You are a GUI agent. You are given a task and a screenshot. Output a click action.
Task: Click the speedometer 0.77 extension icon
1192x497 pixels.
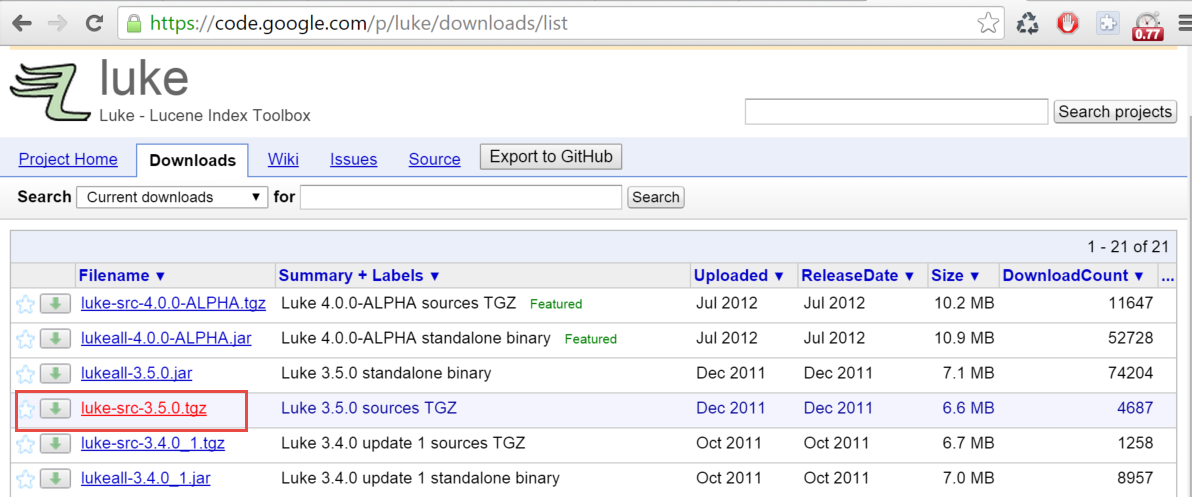tap(1148, 26)
